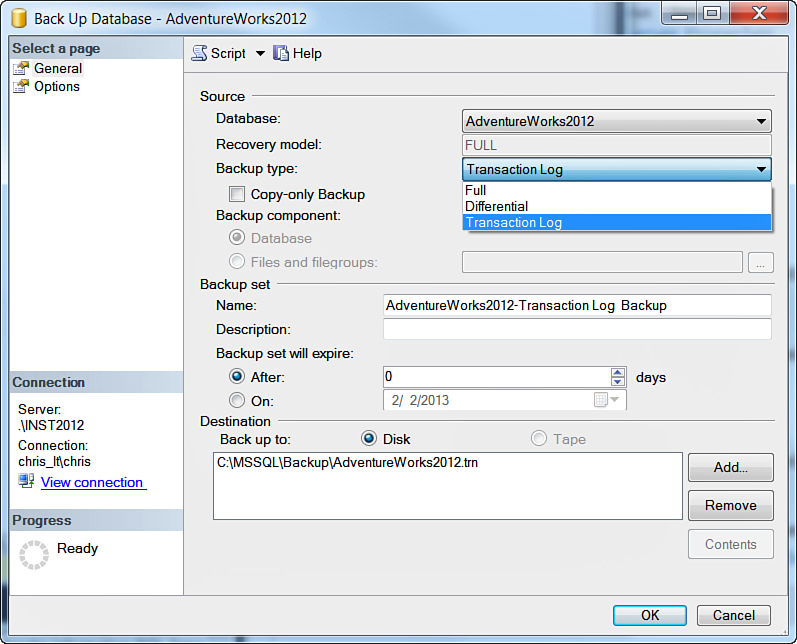797x644 pixels.
Task: Click the database cylinder icon in title bar
Action: (17, 17)
